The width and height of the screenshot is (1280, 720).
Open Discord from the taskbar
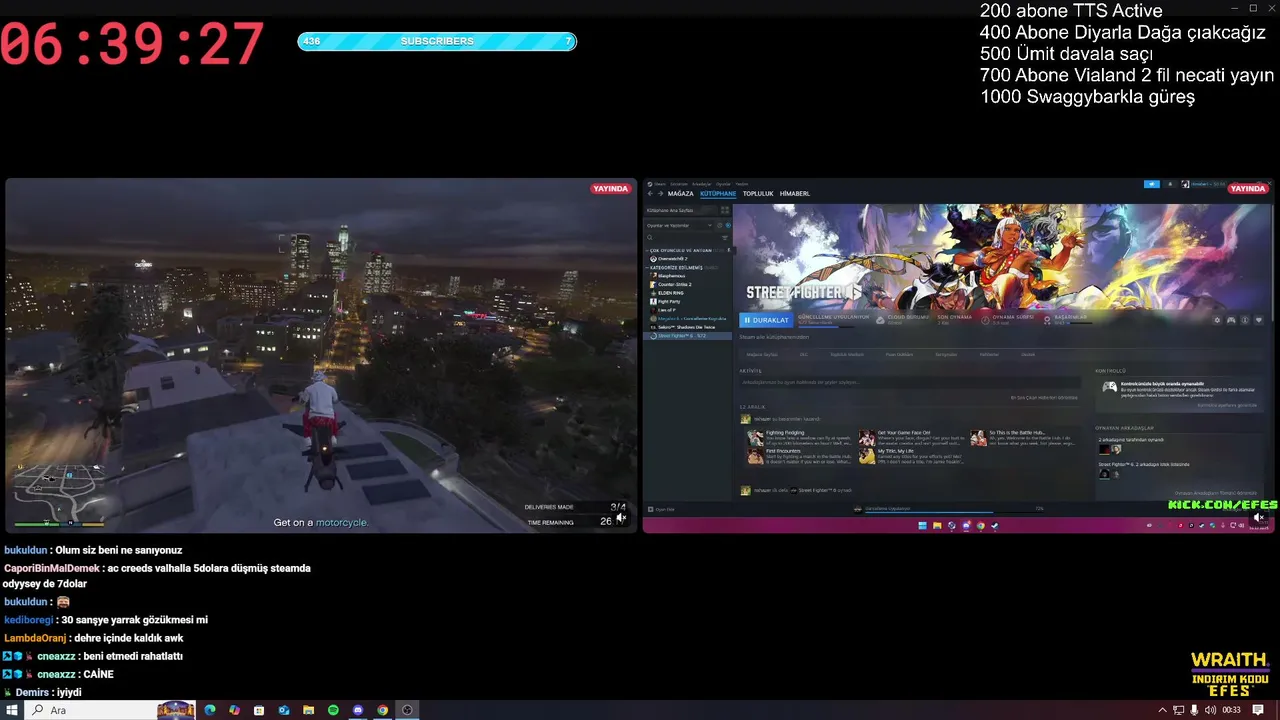coord(358,710)
